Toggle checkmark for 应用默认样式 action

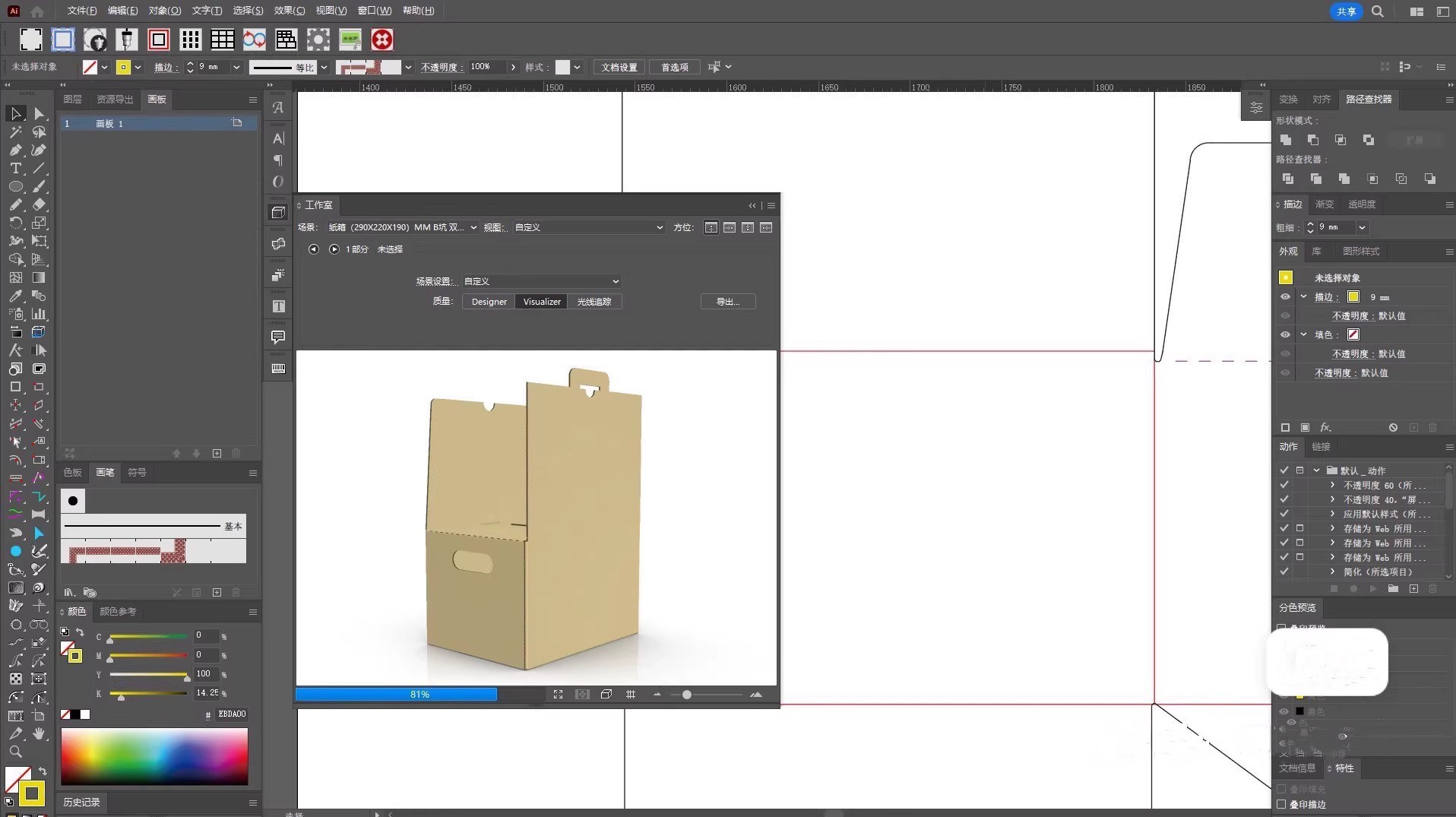1284,514
